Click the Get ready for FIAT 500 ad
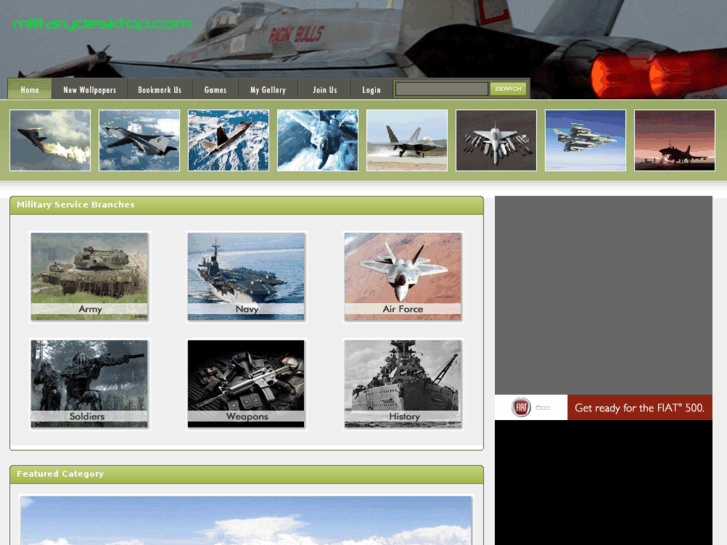 click(x=639, y=408)
